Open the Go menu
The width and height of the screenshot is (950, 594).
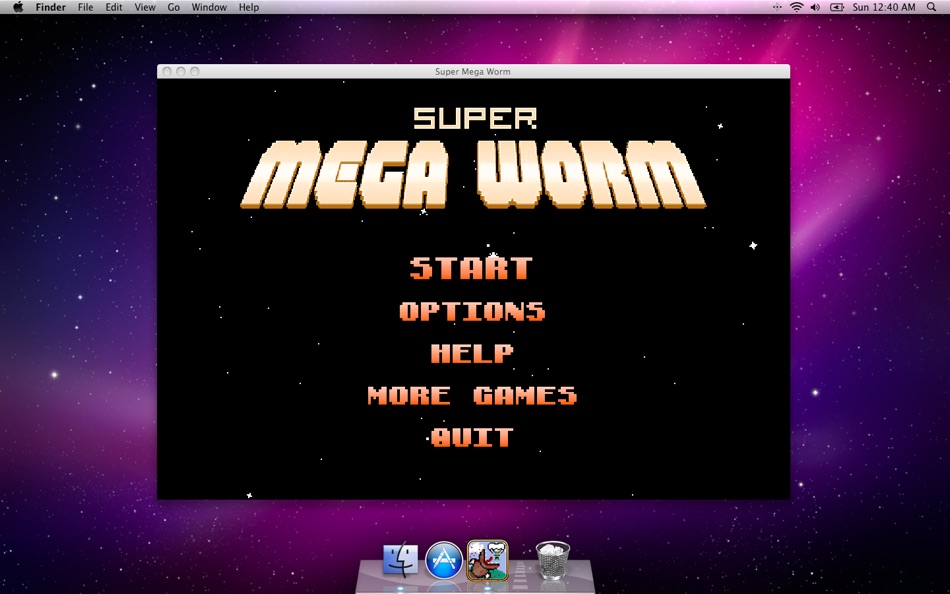174,7
